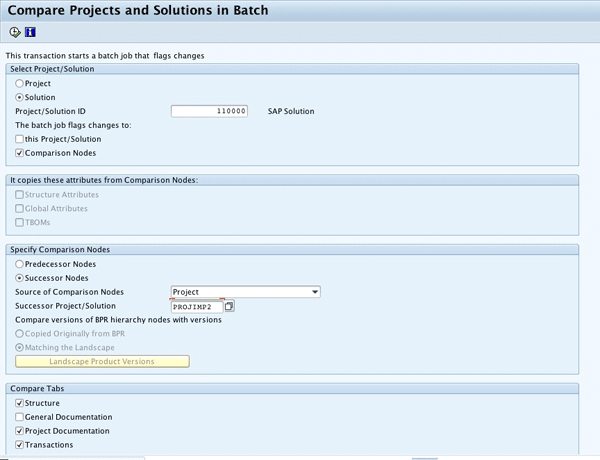Uncheck the Comparison Nodes checkbox
The height and width of the screenshot is (460, 600).
click(20, 153)
